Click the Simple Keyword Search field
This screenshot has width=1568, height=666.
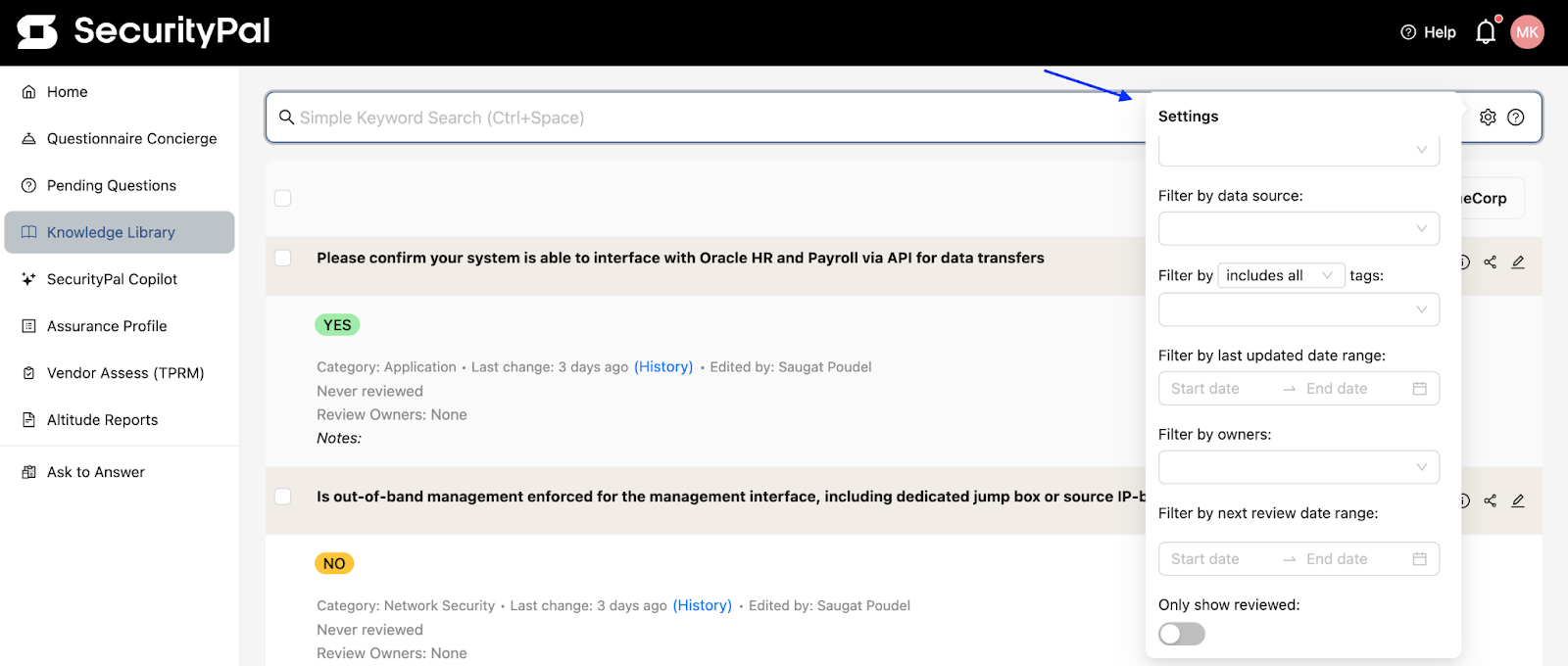[706, 118]
